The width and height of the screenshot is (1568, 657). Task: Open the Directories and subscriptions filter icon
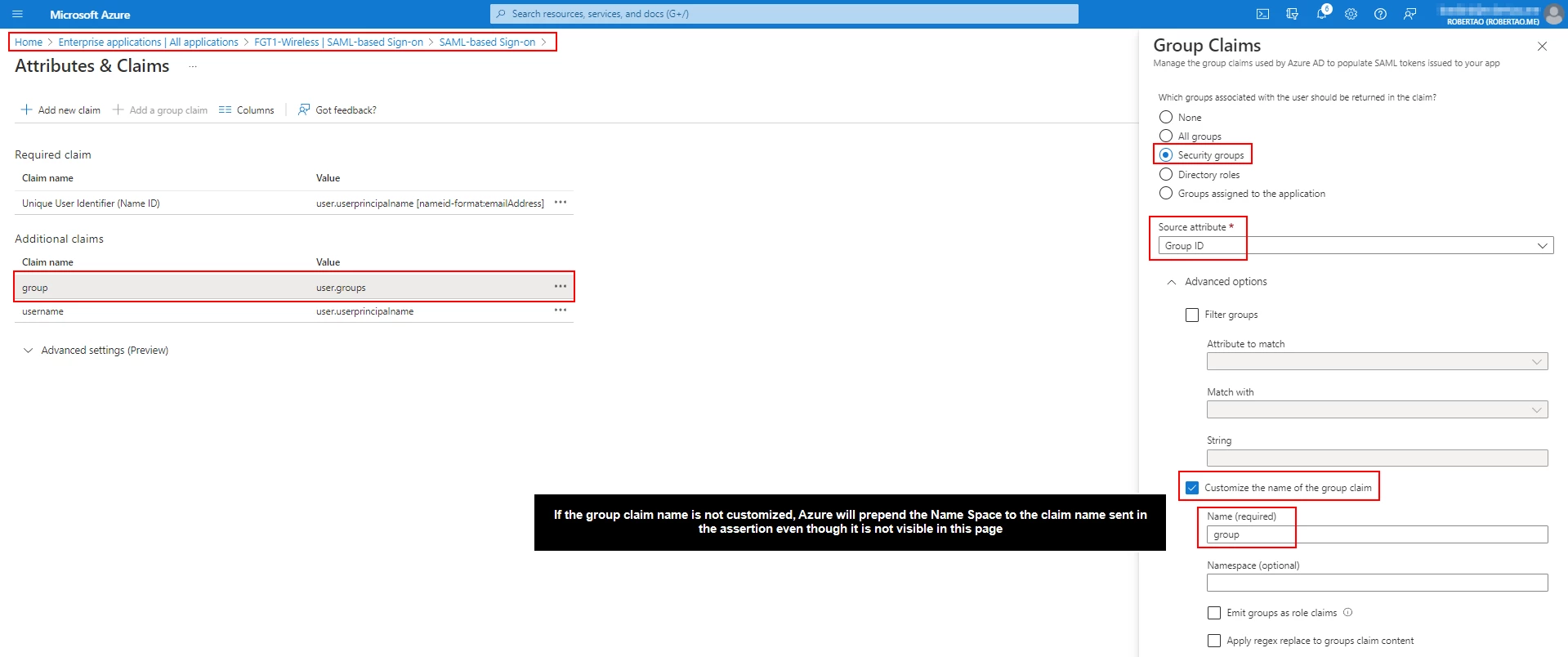point(1292,14)
